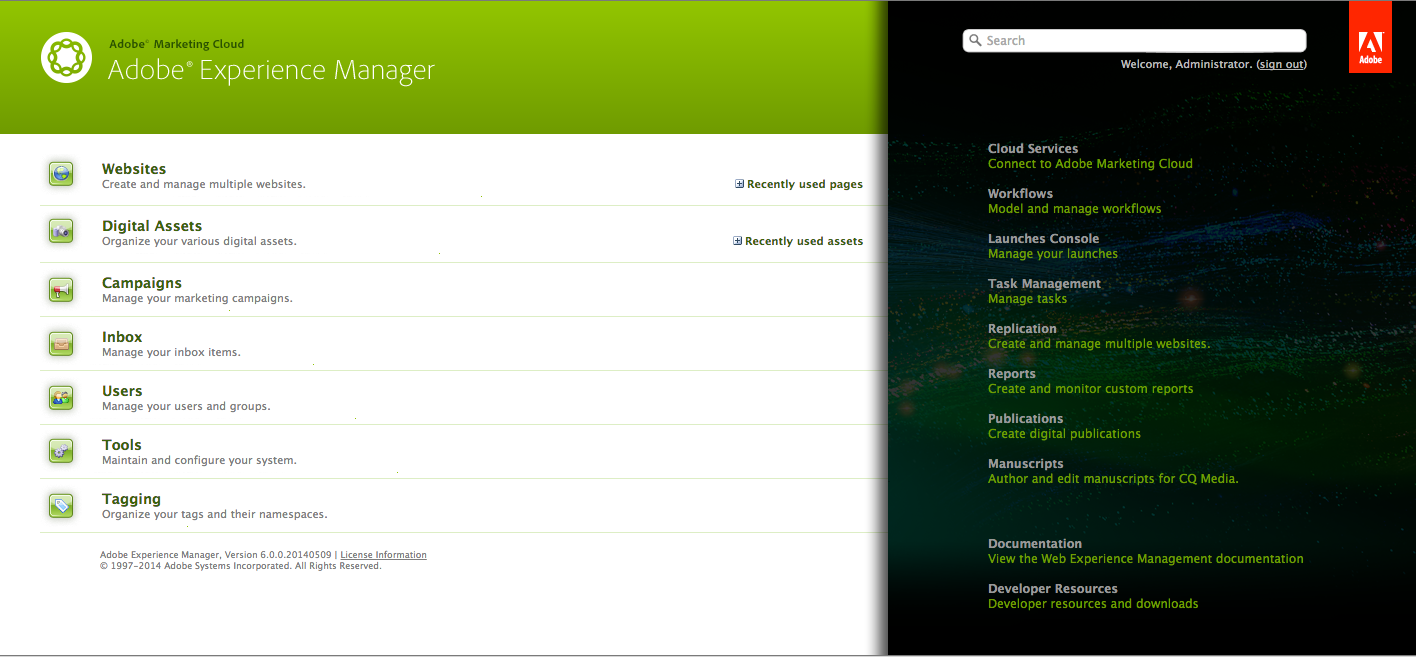
Task: Open the Users heading link
Action: coord(122,391)
